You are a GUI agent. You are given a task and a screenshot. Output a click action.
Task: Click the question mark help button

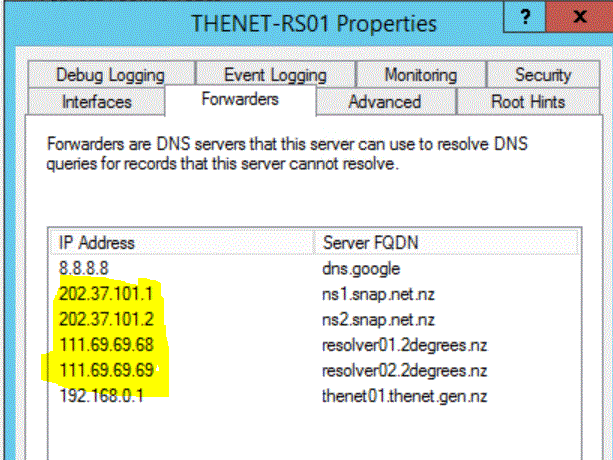pyautogui.click(x=525, y=16)
